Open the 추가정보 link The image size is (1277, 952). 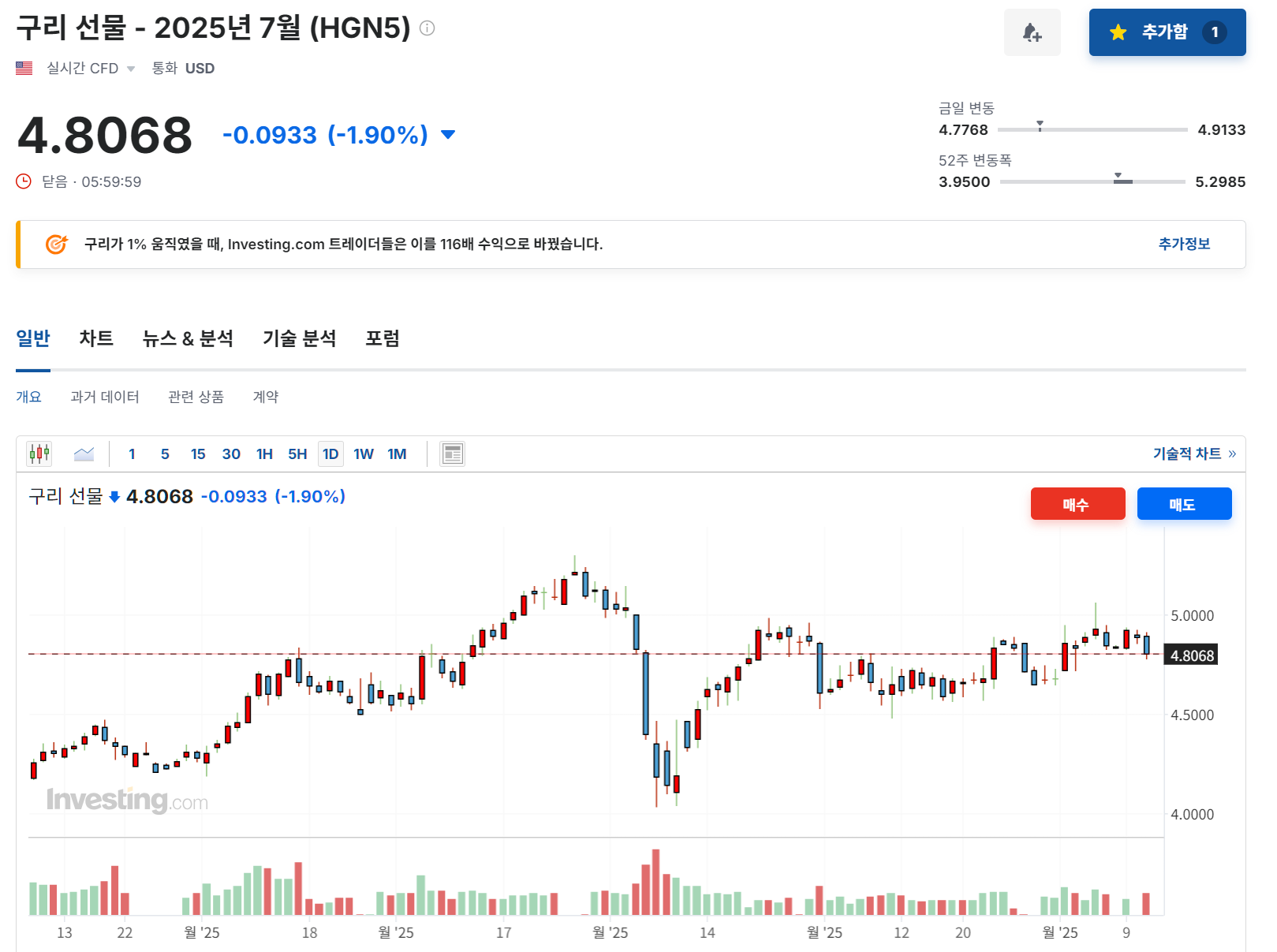pyautogui.click(x=1184, y=244)
